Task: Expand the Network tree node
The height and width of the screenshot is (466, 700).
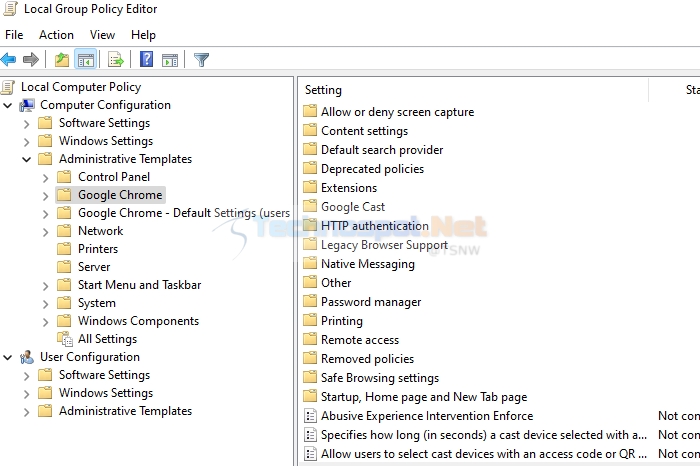Action: click(x=46, y=232)
